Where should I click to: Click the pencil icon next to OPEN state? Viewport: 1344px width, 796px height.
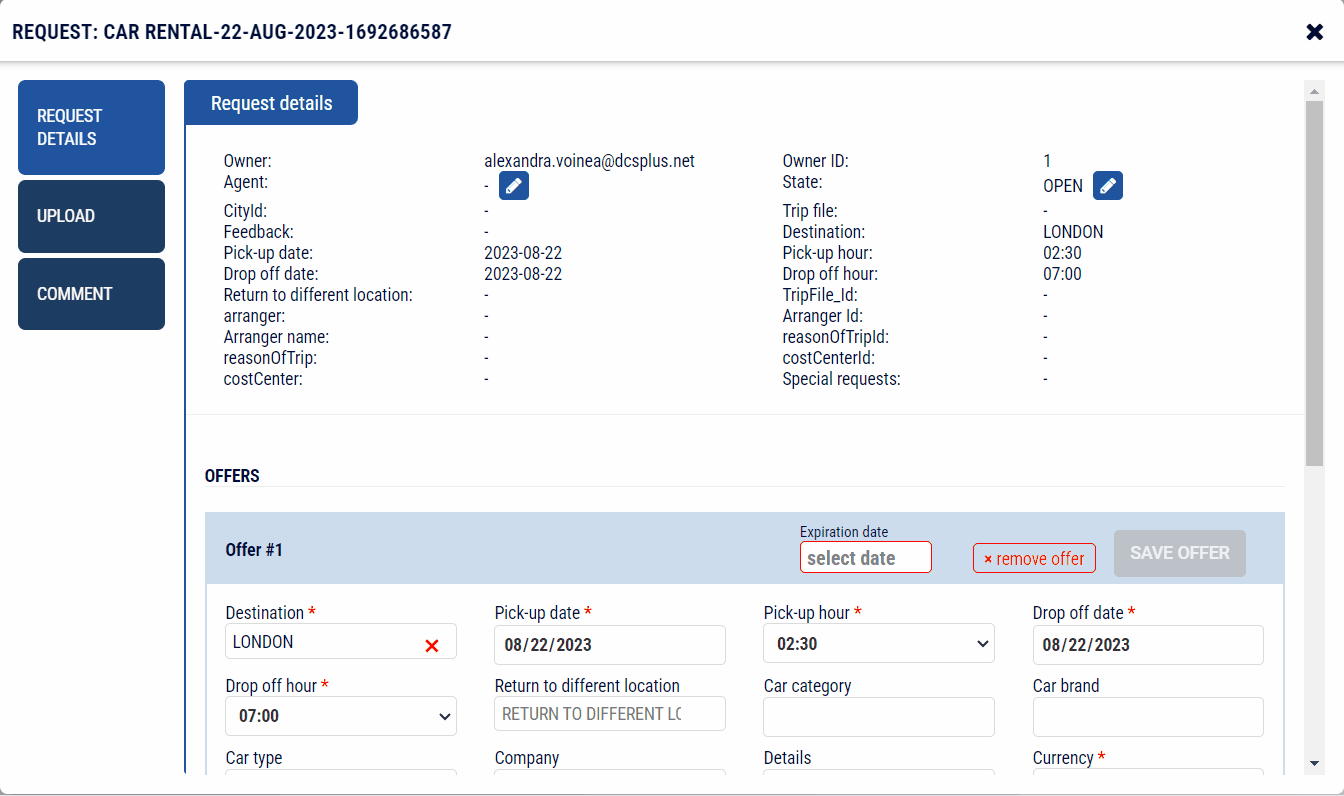pyautogui.click(x=1107, y=185)
